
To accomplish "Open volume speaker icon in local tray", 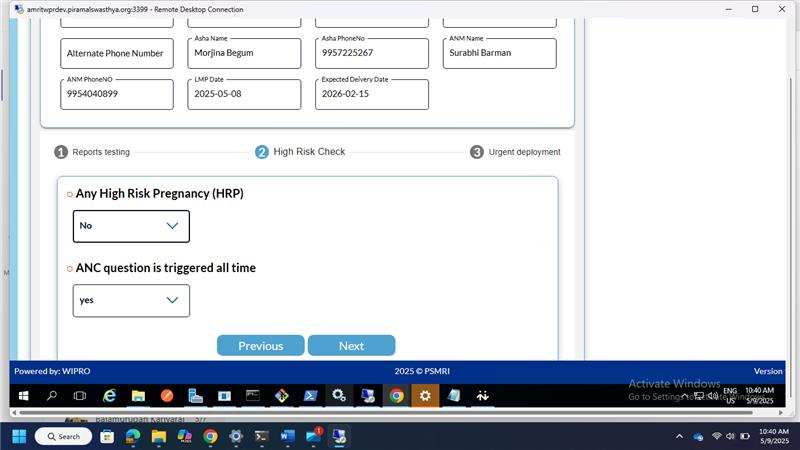I will pyautogui.click(x=730, y=436).
